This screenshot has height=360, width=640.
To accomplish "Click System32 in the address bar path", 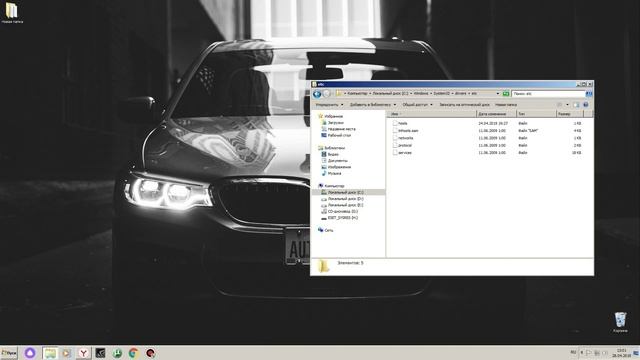I will click(x=441, y=93).
